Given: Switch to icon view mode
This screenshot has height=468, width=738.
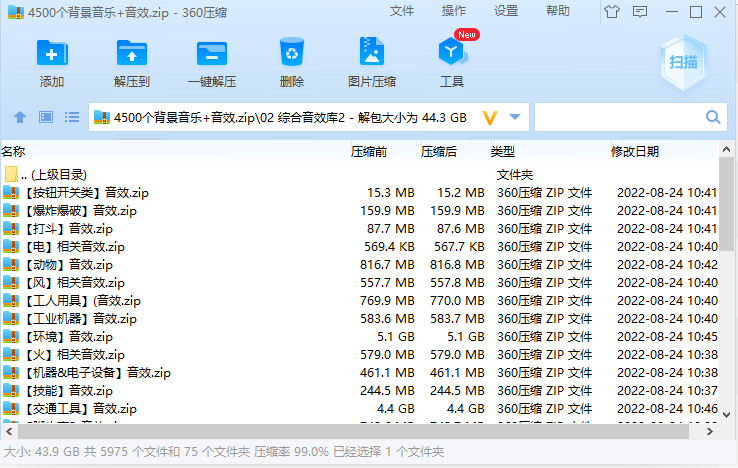Looking at the screenshot, I should pos(45,118).
